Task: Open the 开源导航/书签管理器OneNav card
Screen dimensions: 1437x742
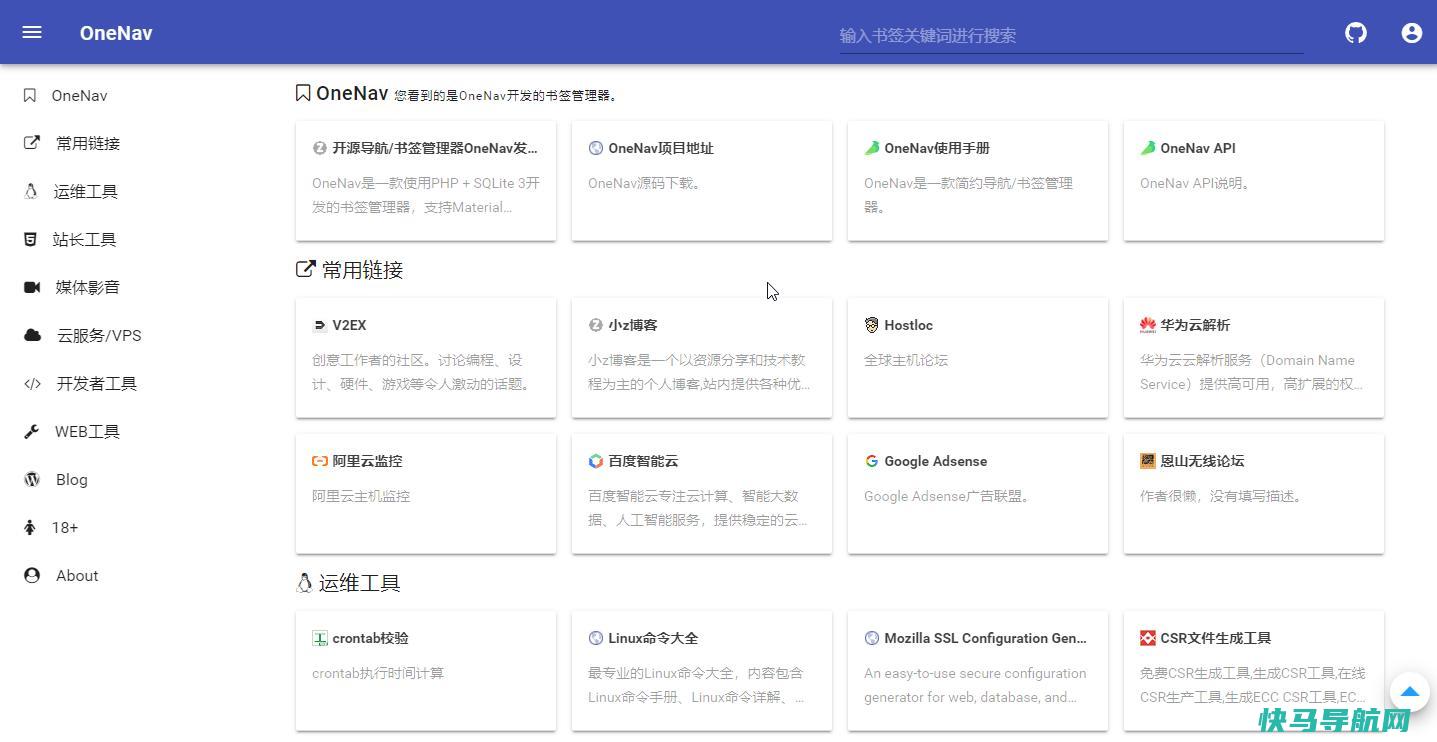Action: (x=426, y=181)
